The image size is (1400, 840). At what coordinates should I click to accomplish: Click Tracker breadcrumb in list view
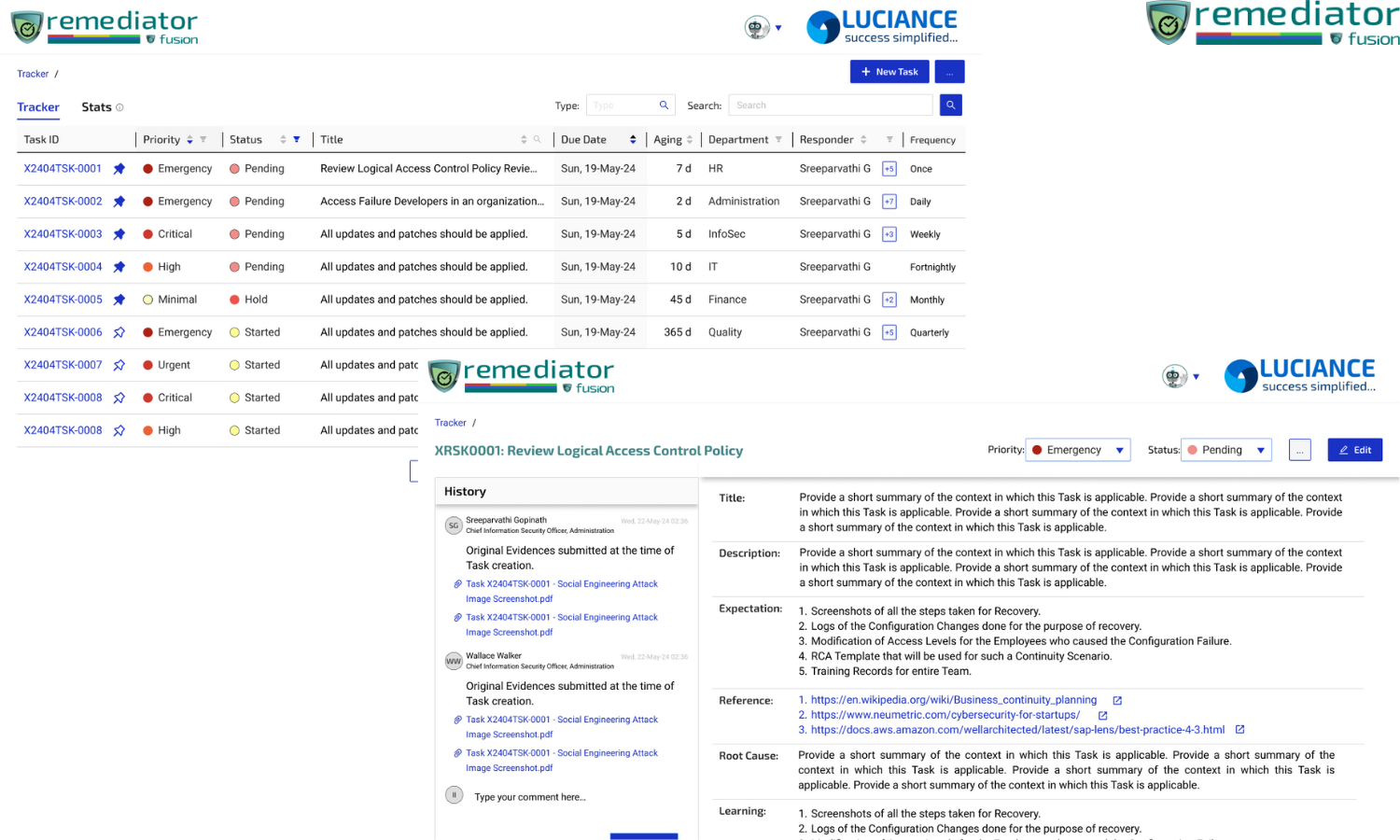[33, 74]
